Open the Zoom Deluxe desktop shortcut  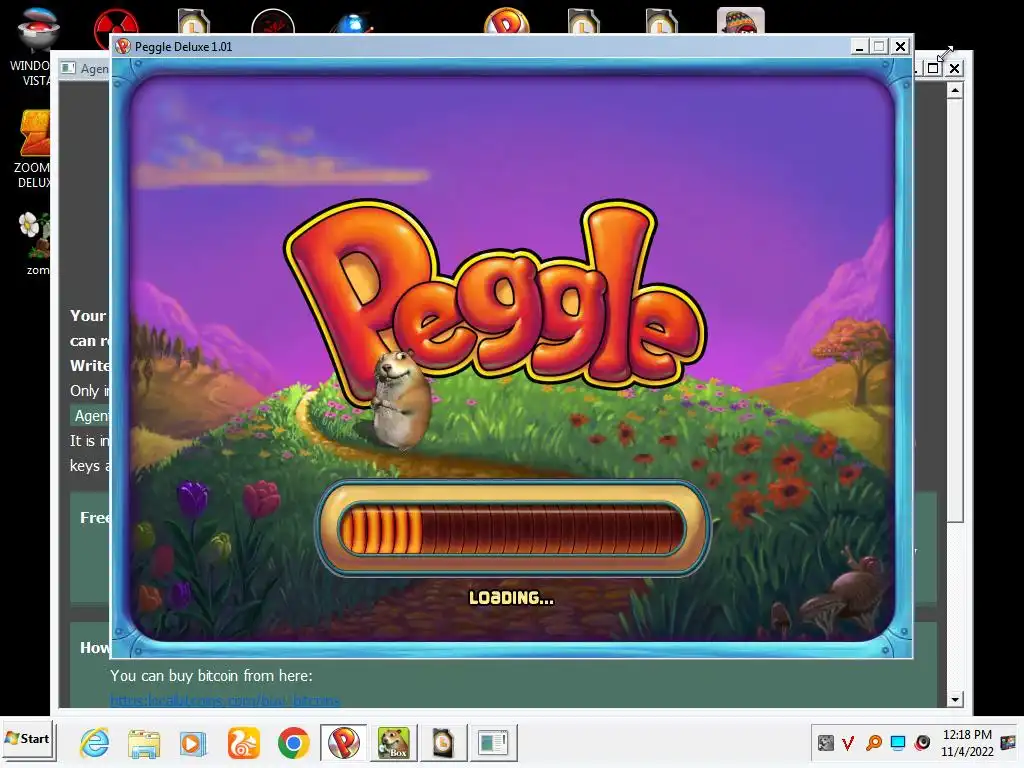tap(33, 149)
